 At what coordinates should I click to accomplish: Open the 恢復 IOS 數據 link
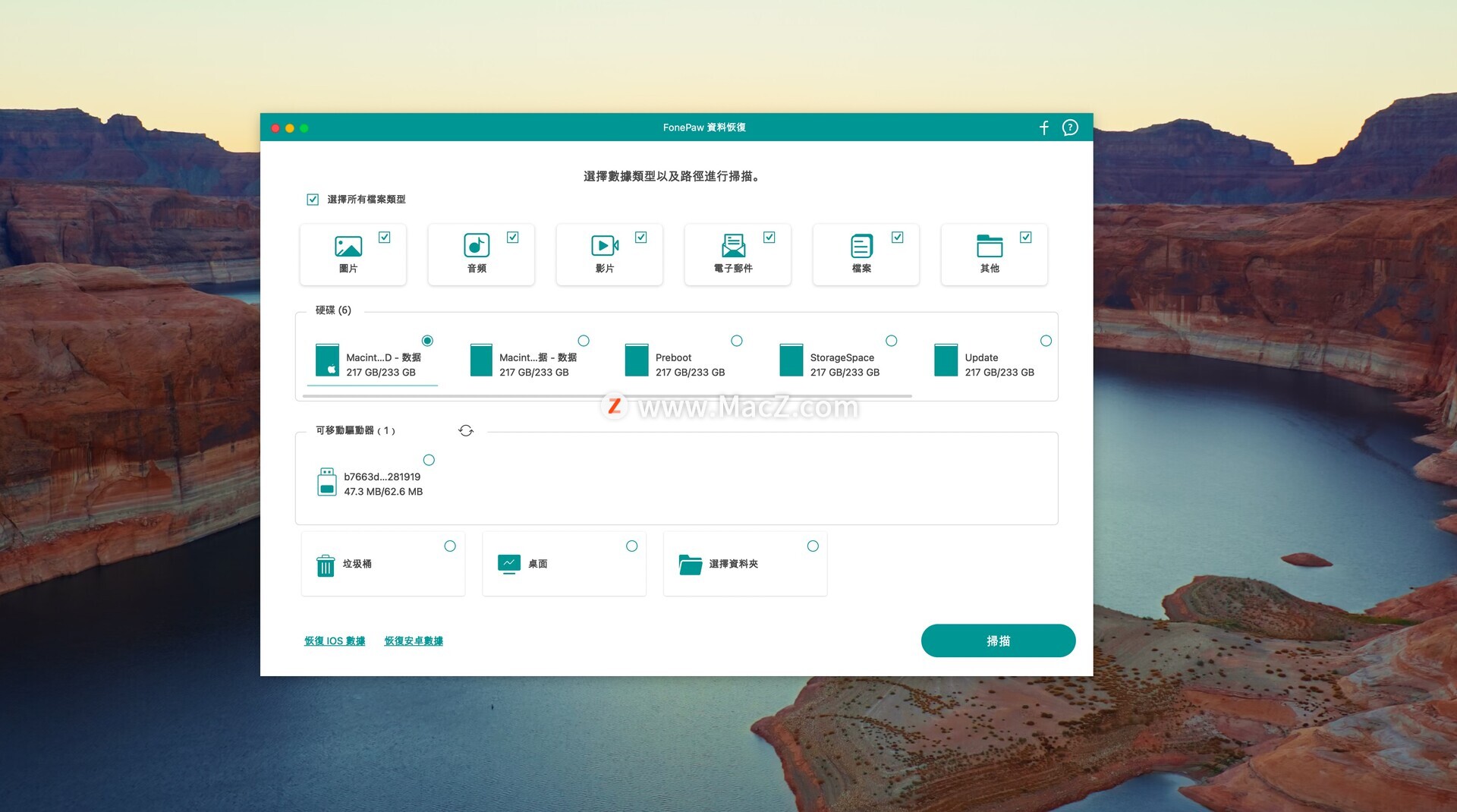(335, 641)
